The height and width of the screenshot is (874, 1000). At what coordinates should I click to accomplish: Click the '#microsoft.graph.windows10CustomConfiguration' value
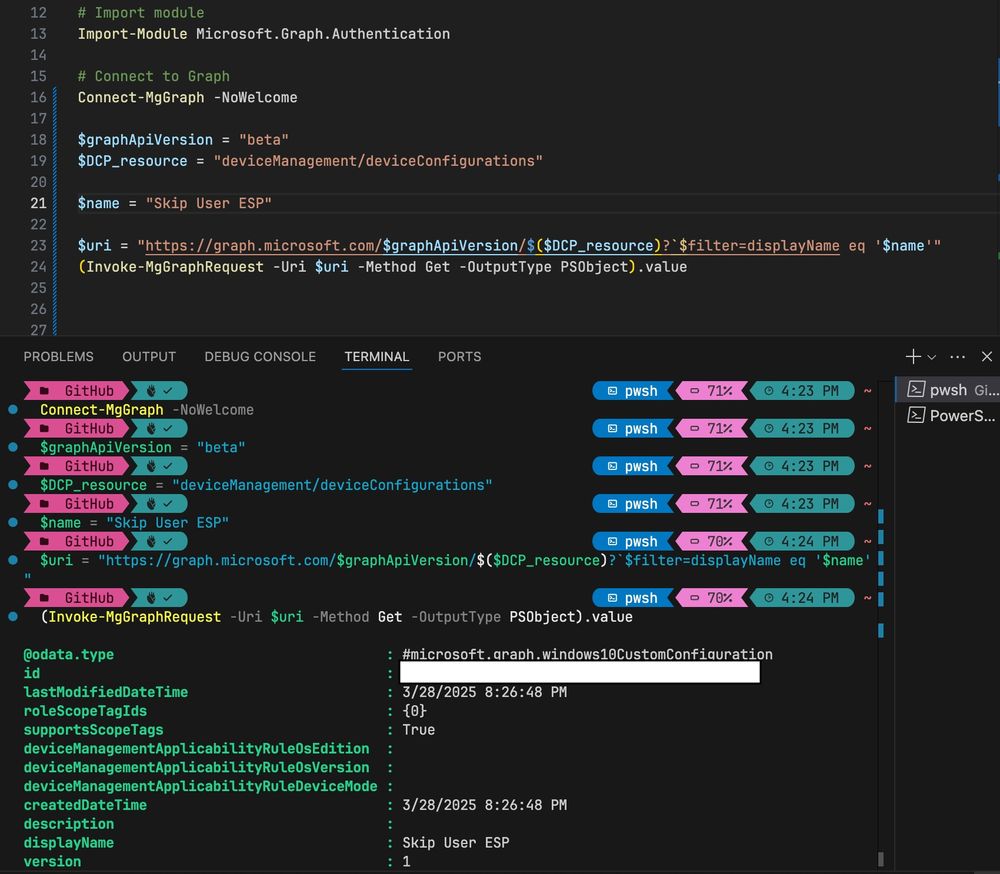pos(587,655)
